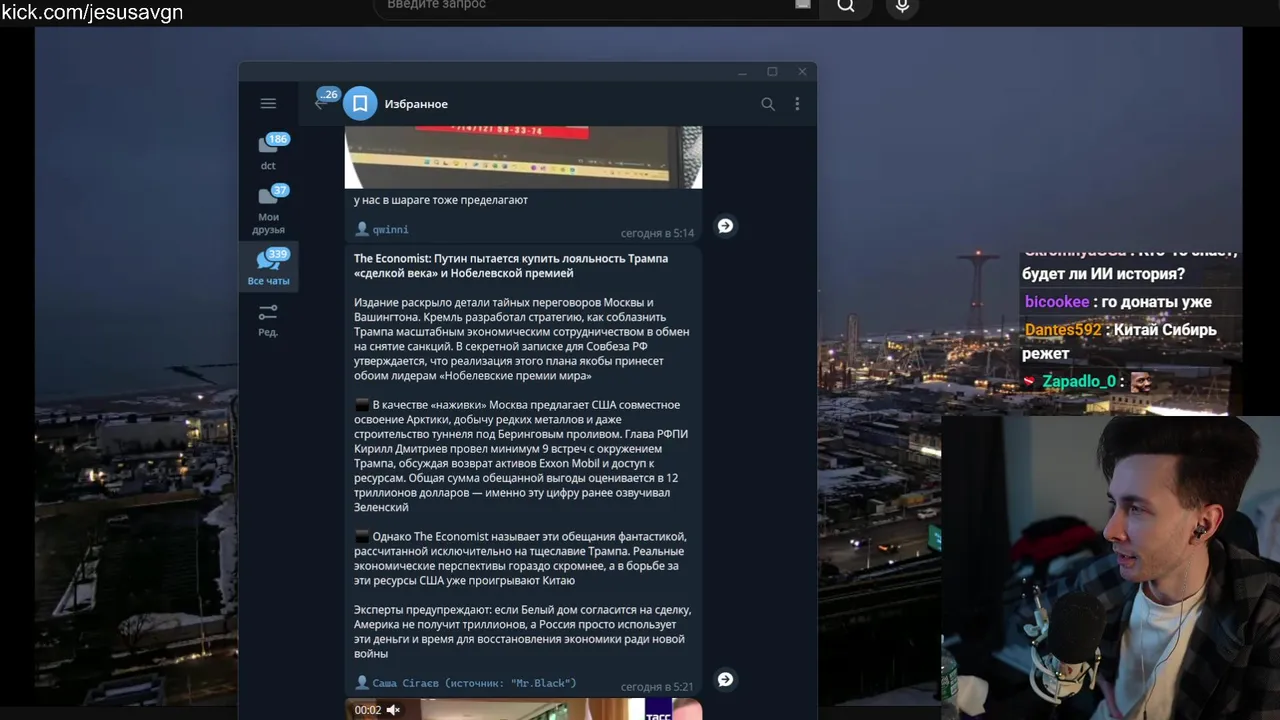Image resolution: width=1280 pixels, height=720 pixels.
Task: Activate the voice search microphone
Action: pos(902,6)
